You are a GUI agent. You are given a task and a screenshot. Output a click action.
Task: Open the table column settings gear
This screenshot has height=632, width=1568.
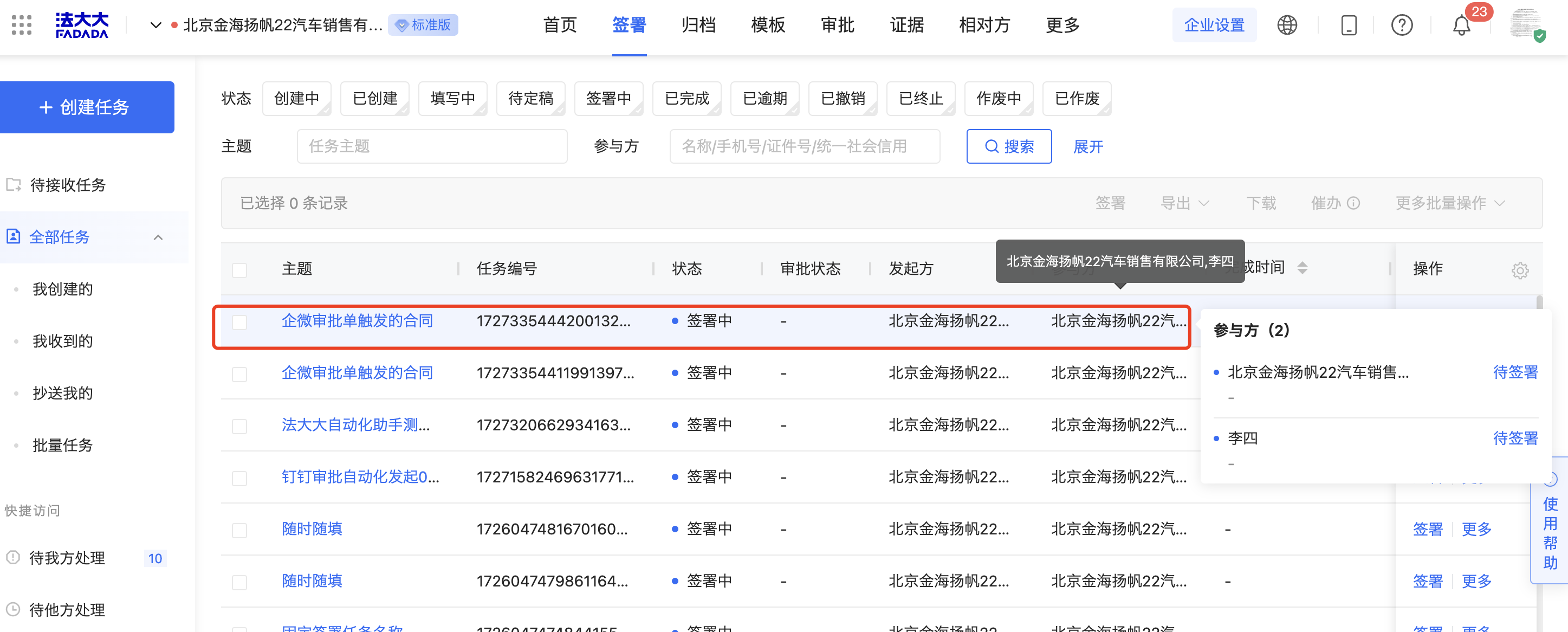[1520, 270]
